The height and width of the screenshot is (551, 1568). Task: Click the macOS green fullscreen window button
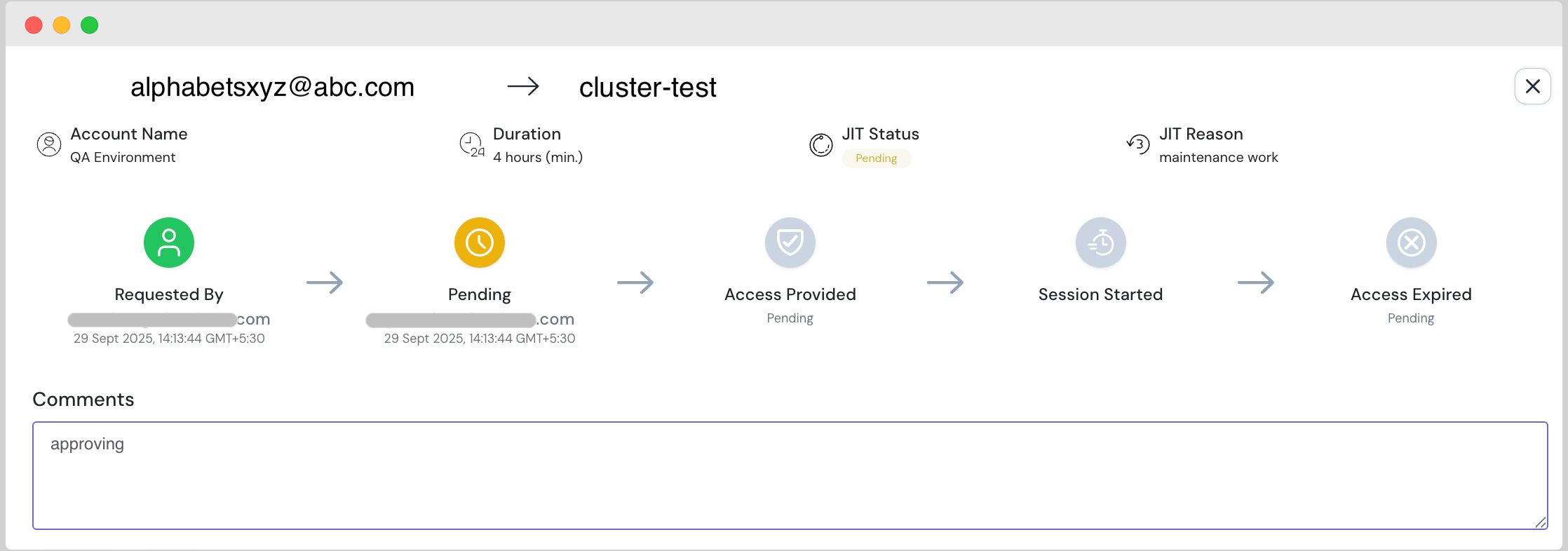tap(90, 25)
